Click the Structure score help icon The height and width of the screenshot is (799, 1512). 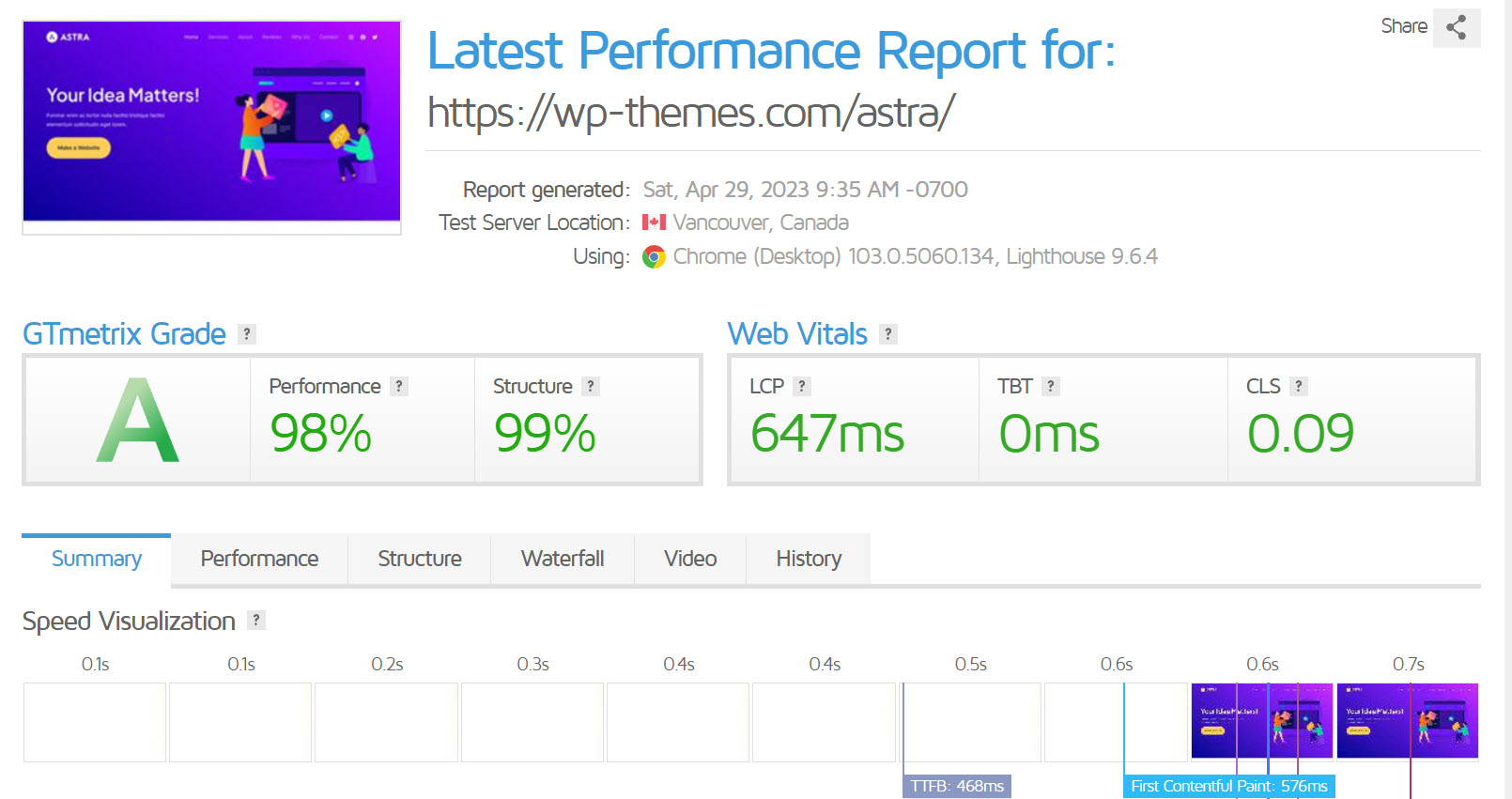click(x=591, y=386)
